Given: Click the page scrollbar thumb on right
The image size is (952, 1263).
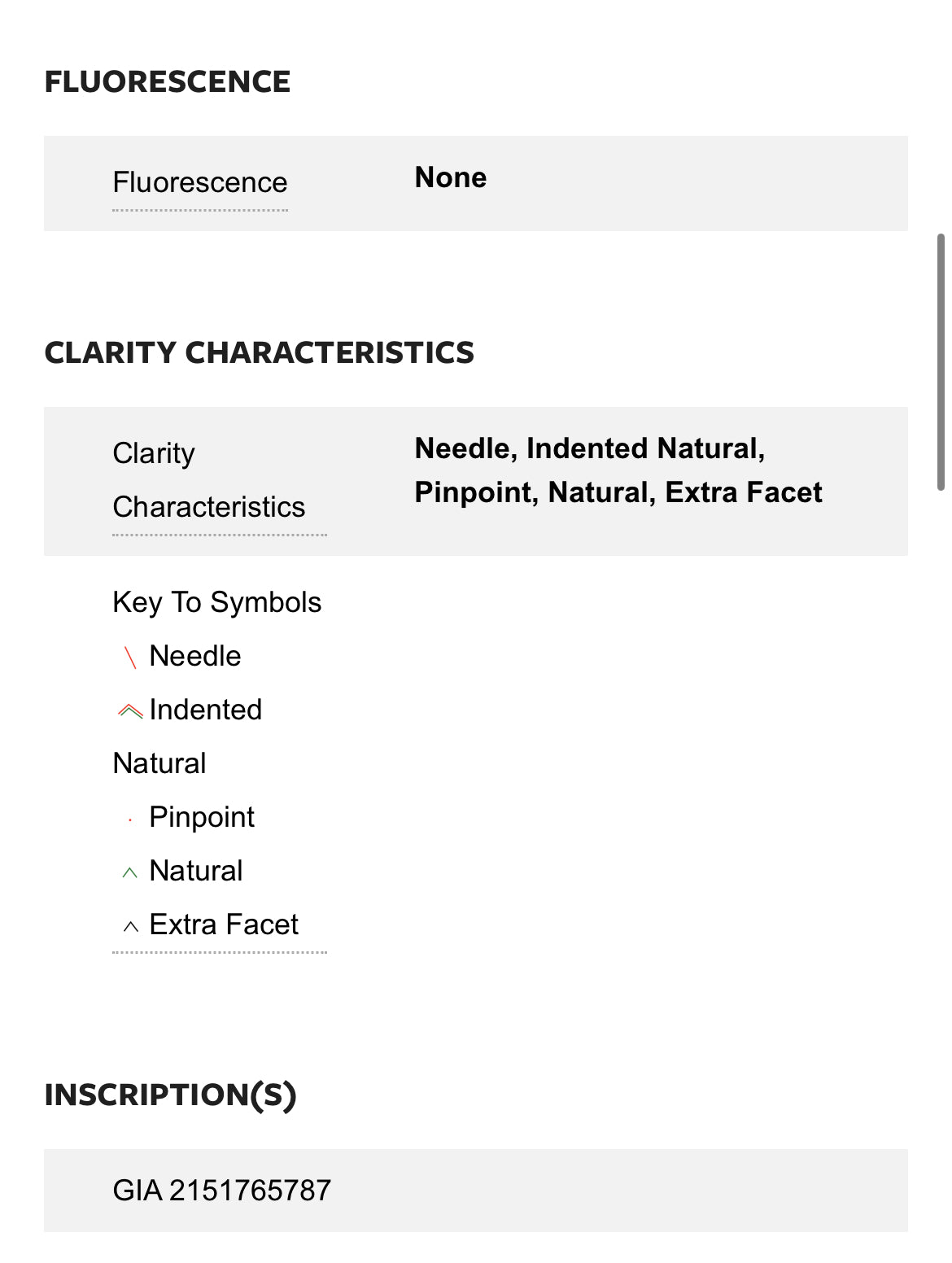Looking at the screenshot, I should tap(941, 362).
